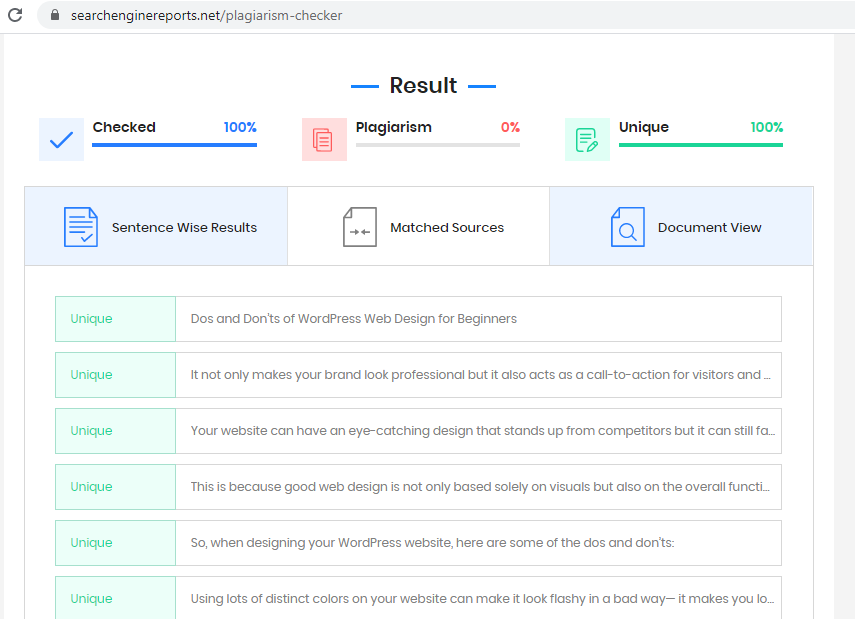Click the Sentence Wise Results document icon
This screenshot has width=855, height=619.
[x=81, y=227]
